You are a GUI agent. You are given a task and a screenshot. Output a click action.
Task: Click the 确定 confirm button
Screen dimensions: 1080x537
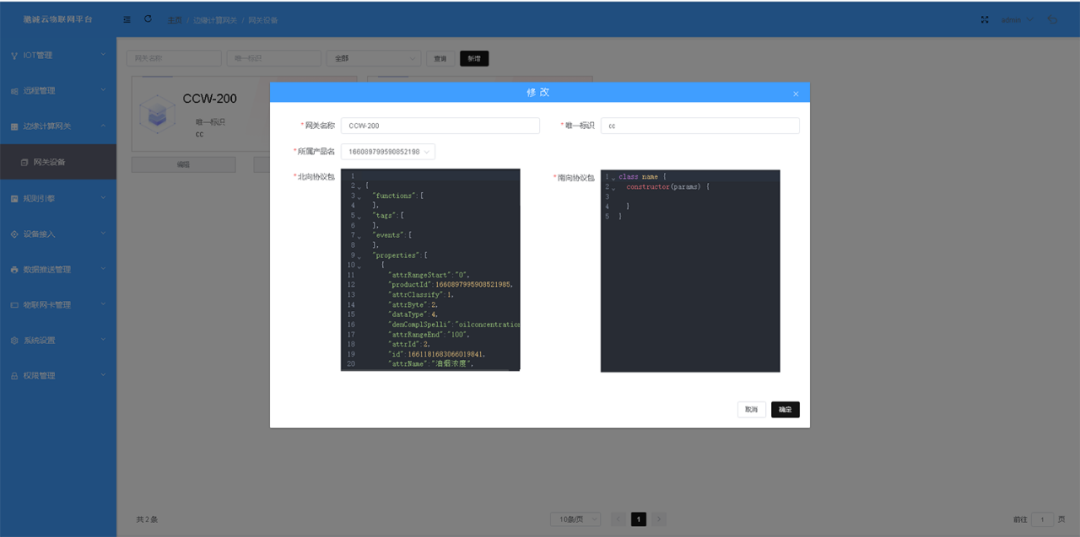pos(785,410)
